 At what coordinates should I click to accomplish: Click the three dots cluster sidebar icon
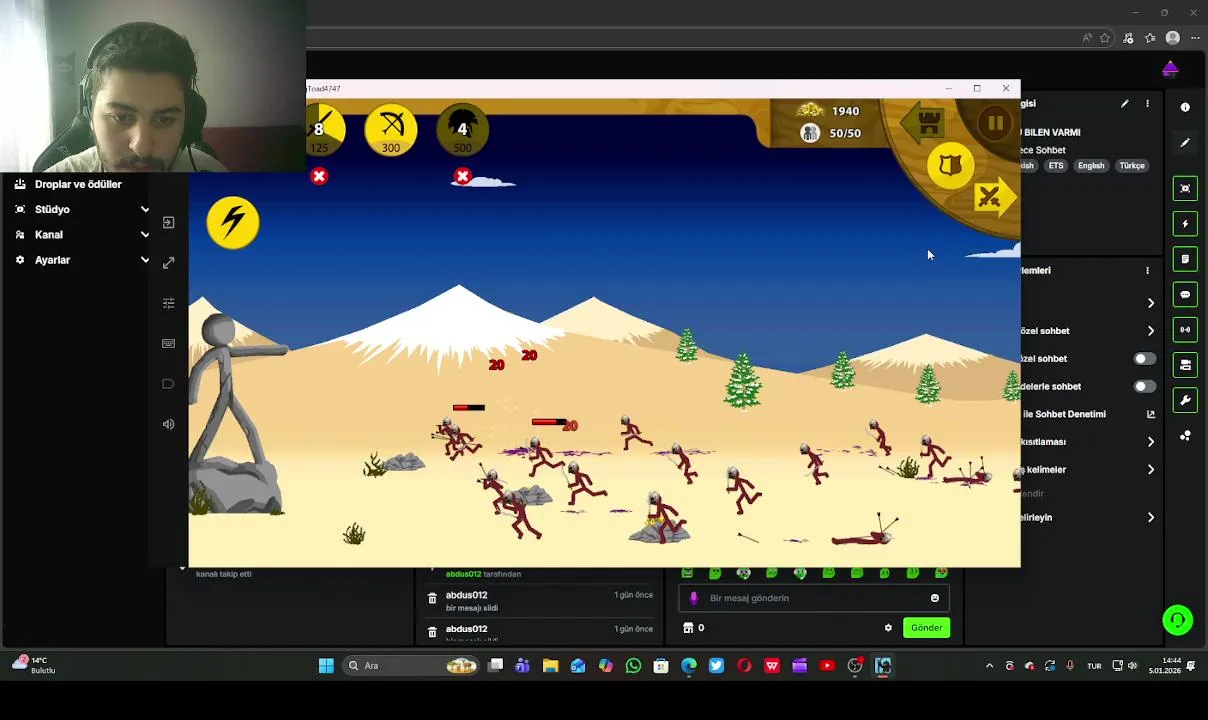pyautogui.click(x=1185, y=436)
